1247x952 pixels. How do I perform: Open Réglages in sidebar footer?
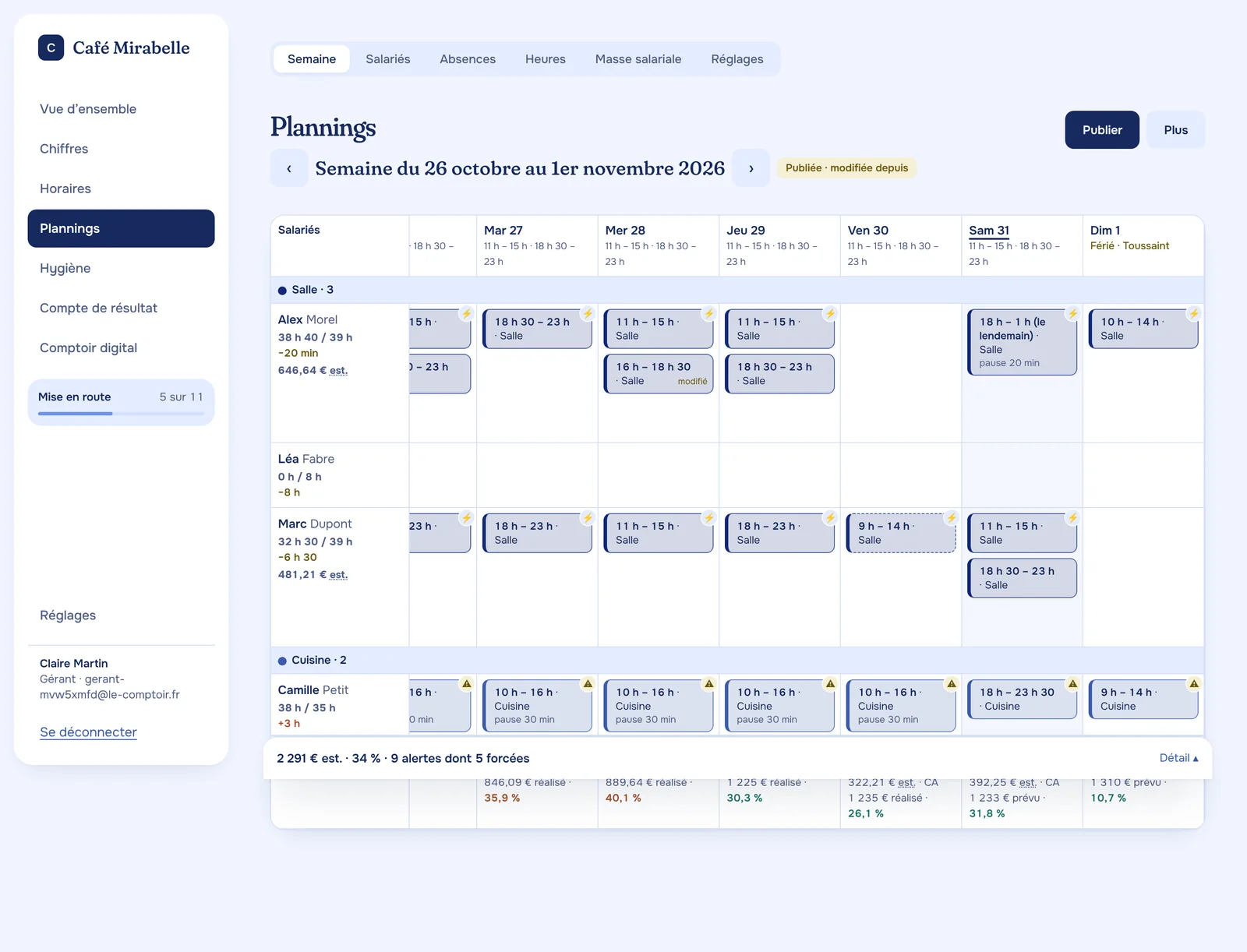click(x=121, y=615)
